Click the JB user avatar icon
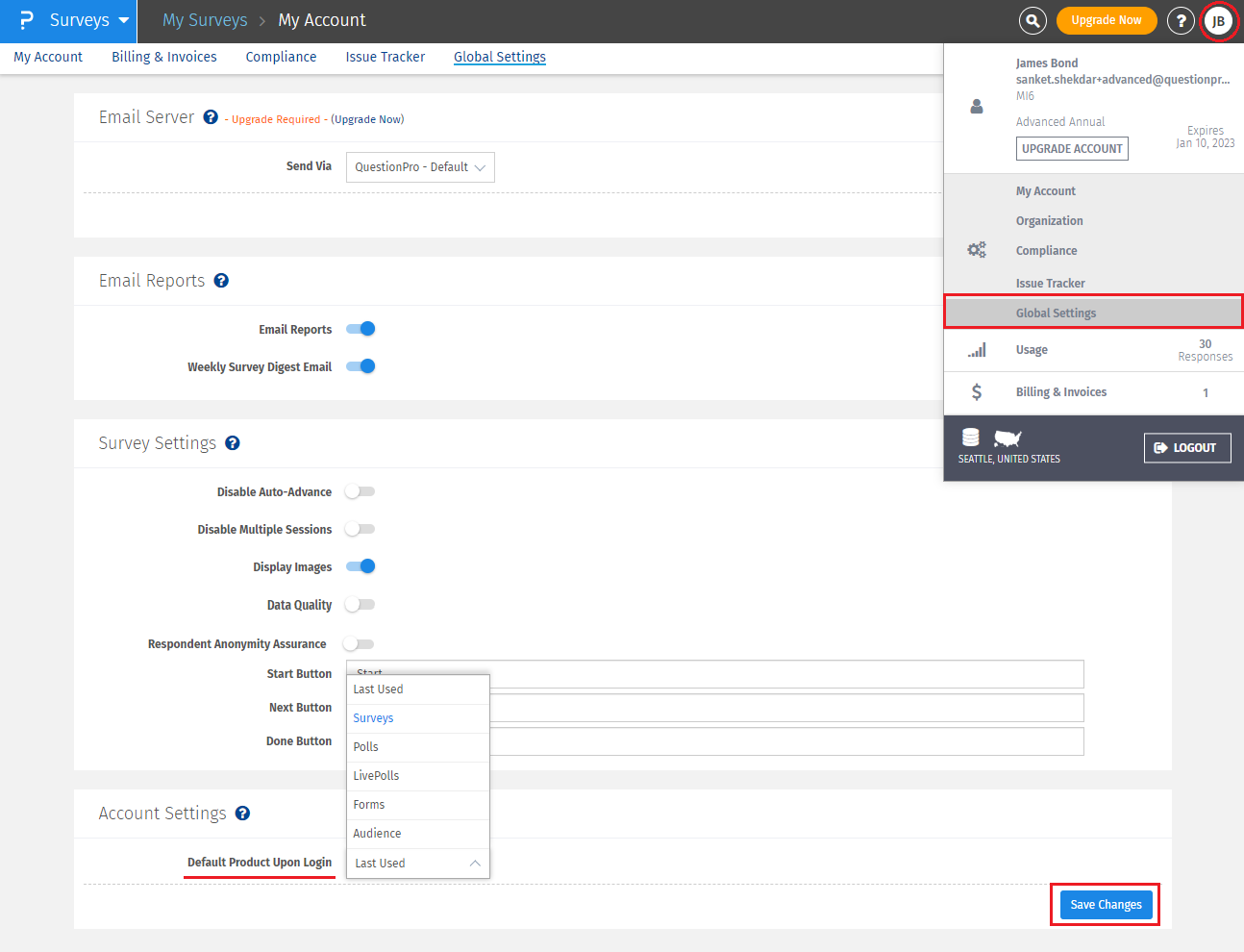Screen dimensions: 1244x952 [x=1218, y=21]
